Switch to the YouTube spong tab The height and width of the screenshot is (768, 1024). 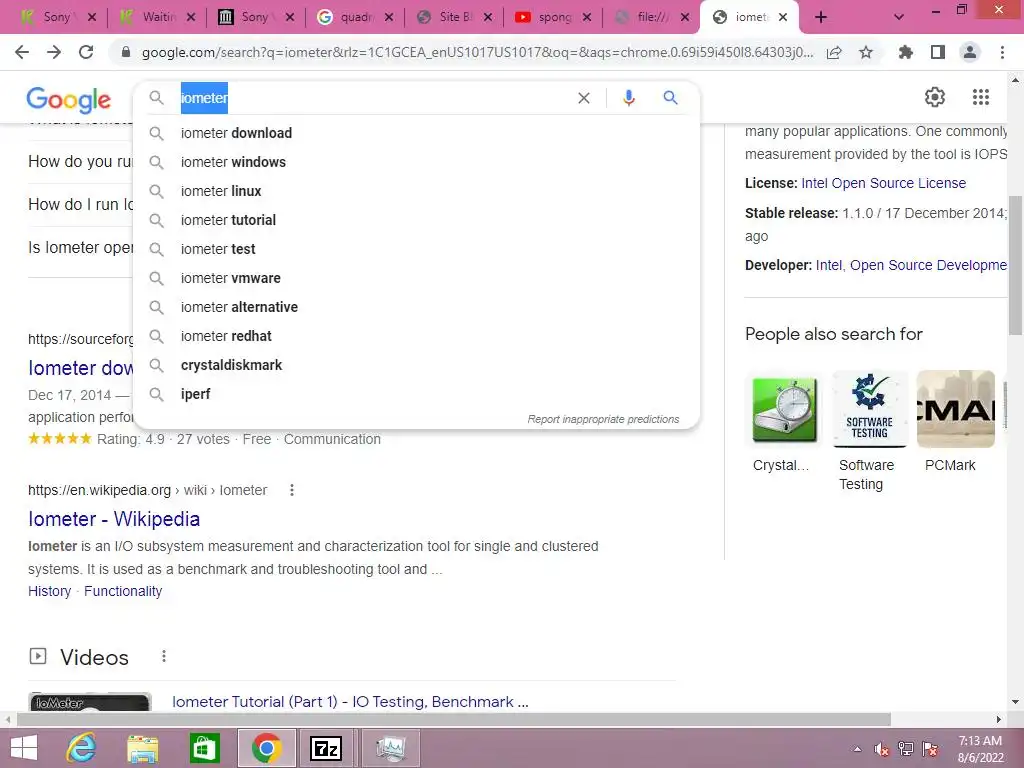pos(552,18)
